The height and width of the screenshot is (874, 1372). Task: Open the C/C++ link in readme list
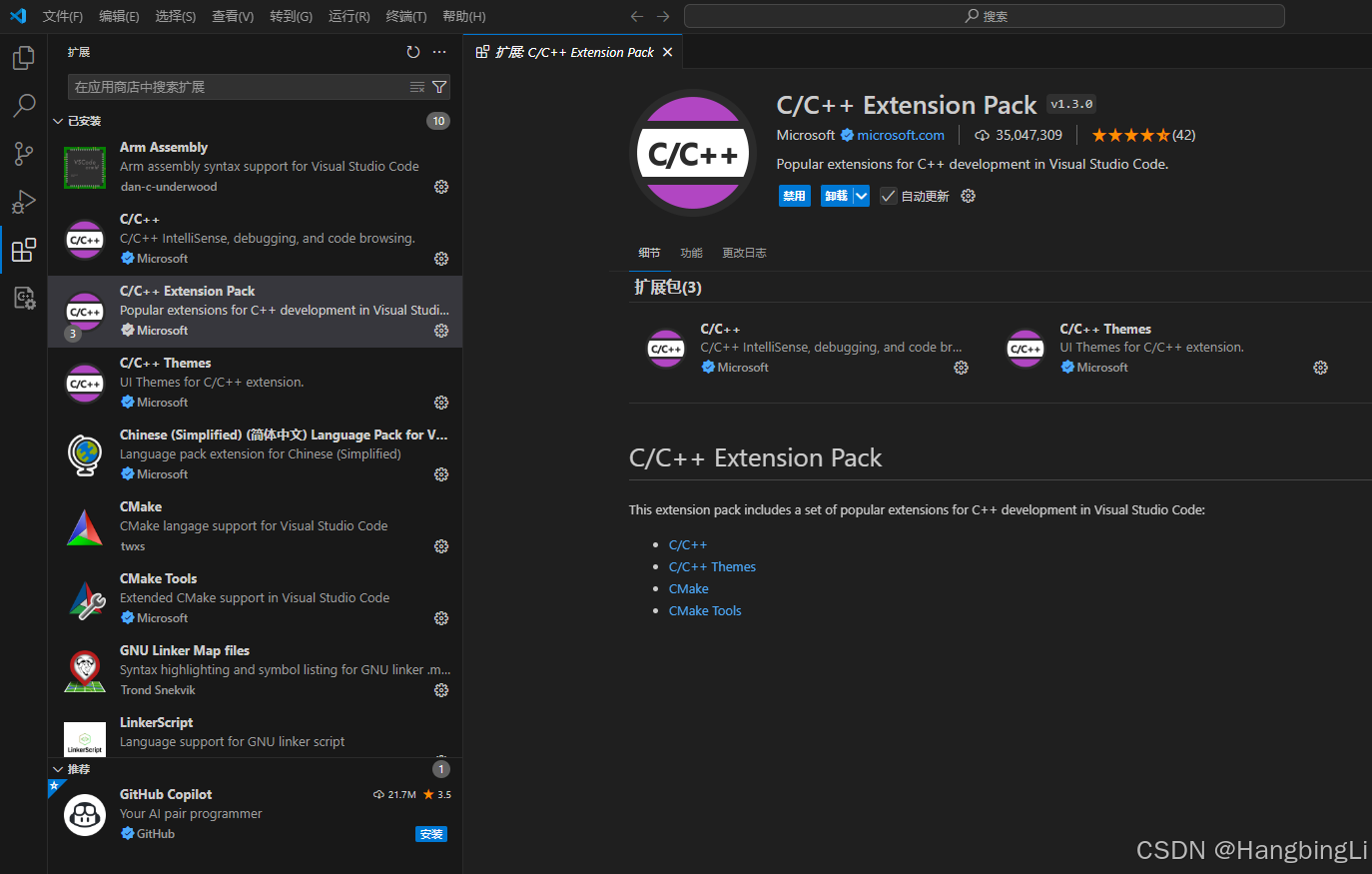688,544
